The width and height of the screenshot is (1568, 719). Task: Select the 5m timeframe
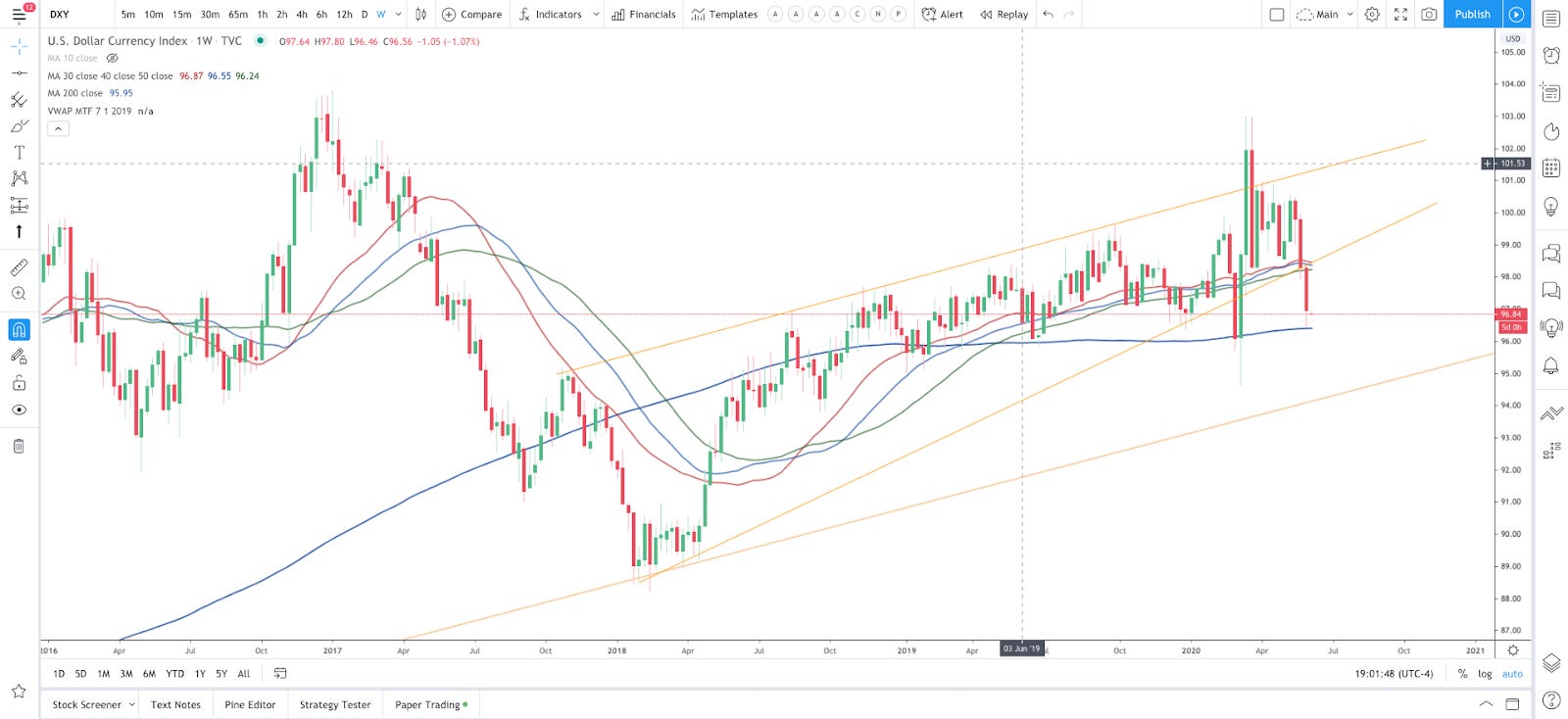point(128,15)
